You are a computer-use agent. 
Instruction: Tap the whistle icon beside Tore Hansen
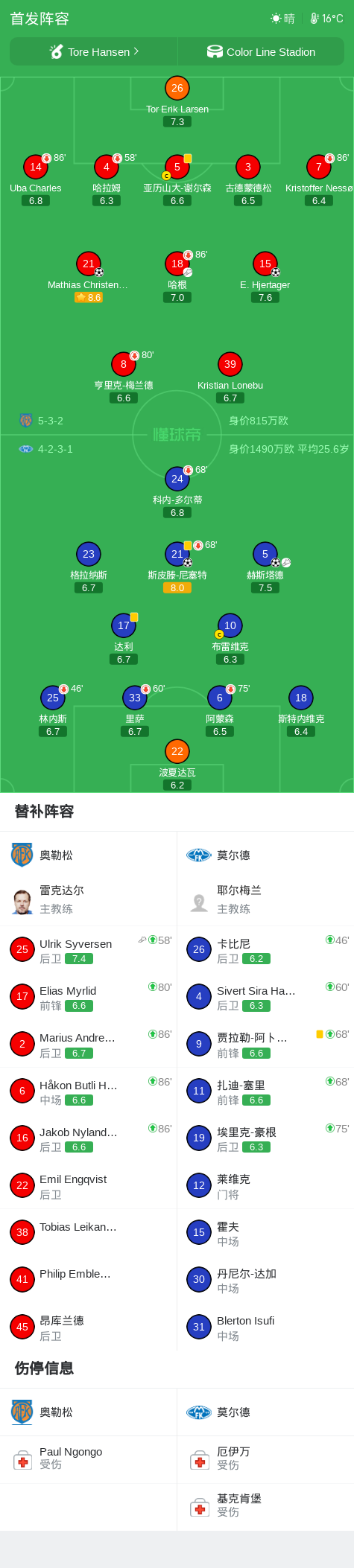point(56,51)
